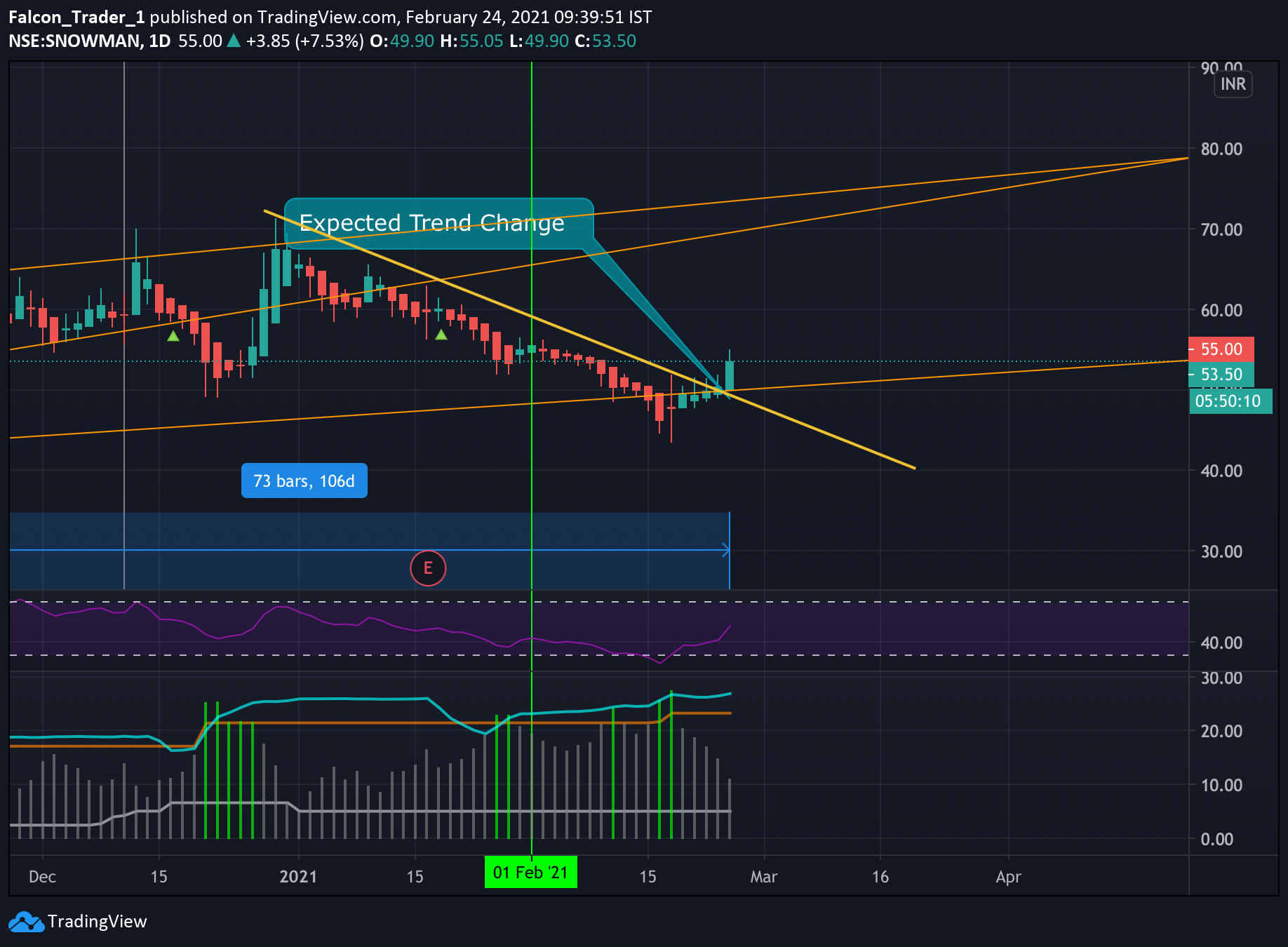Click the 70.00 price axis label
1288x947 pixels.
click(1221, 229)
